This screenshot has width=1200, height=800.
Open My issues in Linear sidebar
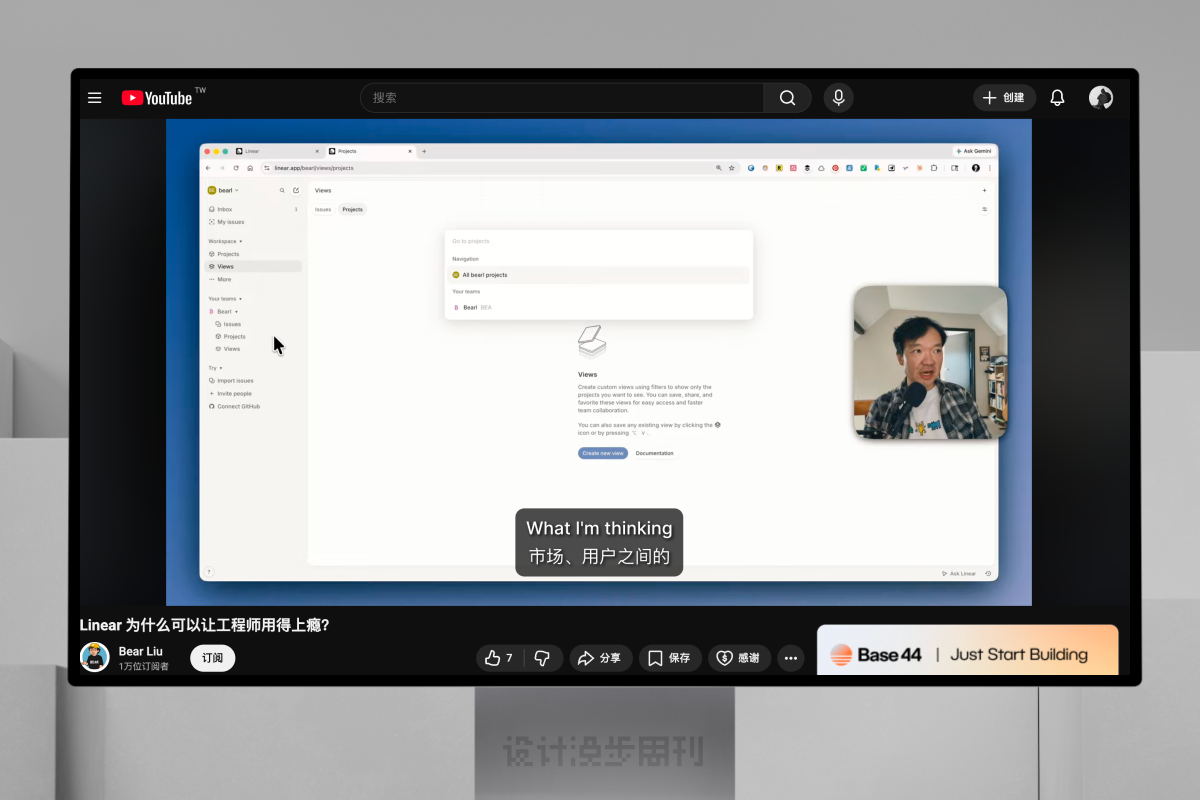tap(254, 222)
